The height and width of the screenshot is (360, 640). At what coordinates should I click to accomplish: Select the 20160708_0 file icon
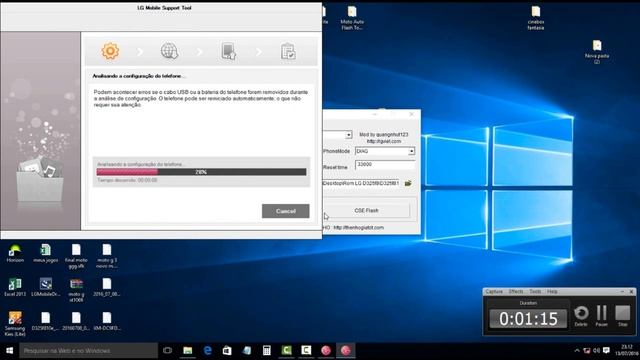tap(76, 321)
